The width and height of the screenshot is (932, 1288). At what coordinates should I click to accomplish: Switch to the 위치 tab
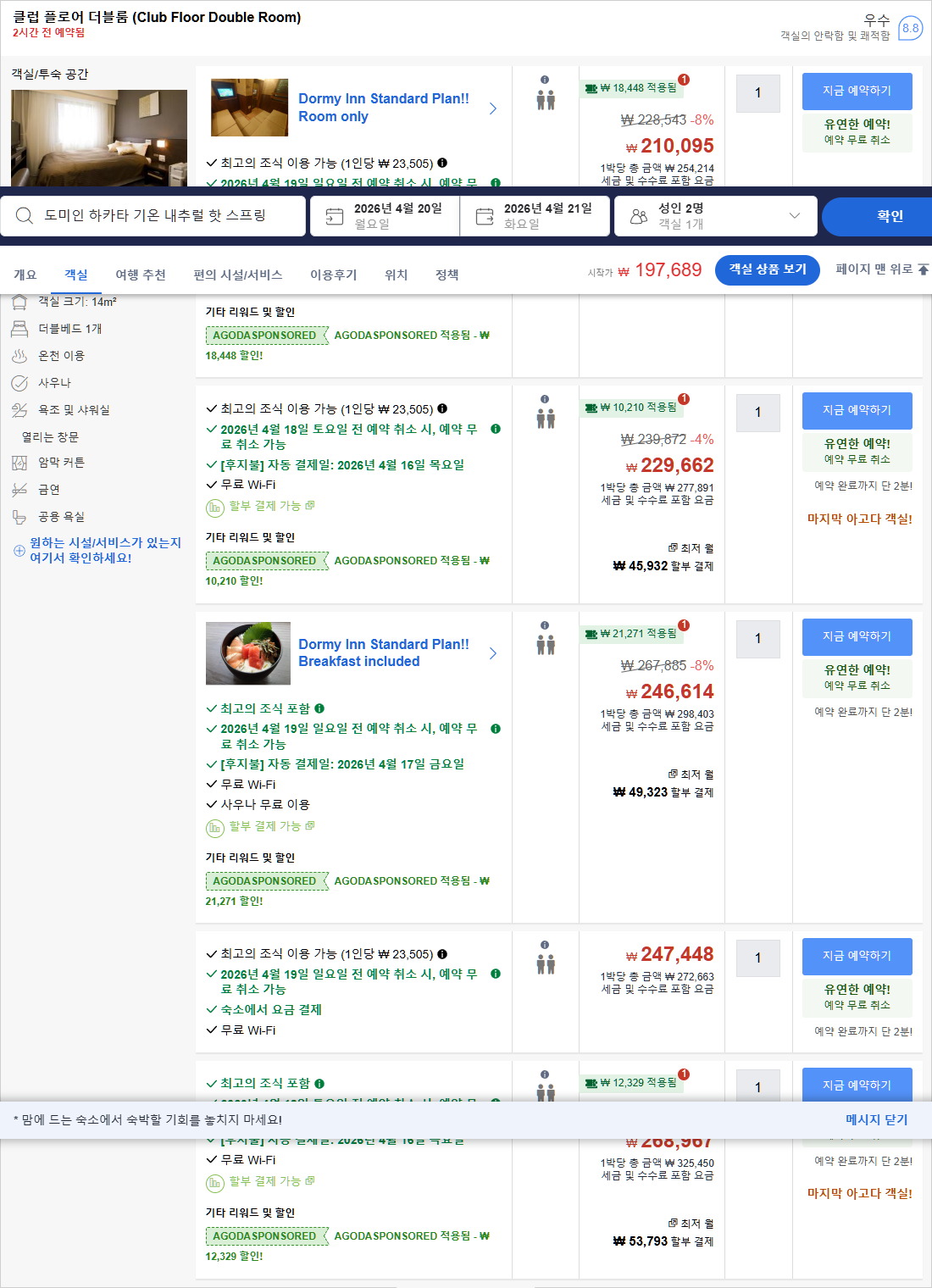396,275
